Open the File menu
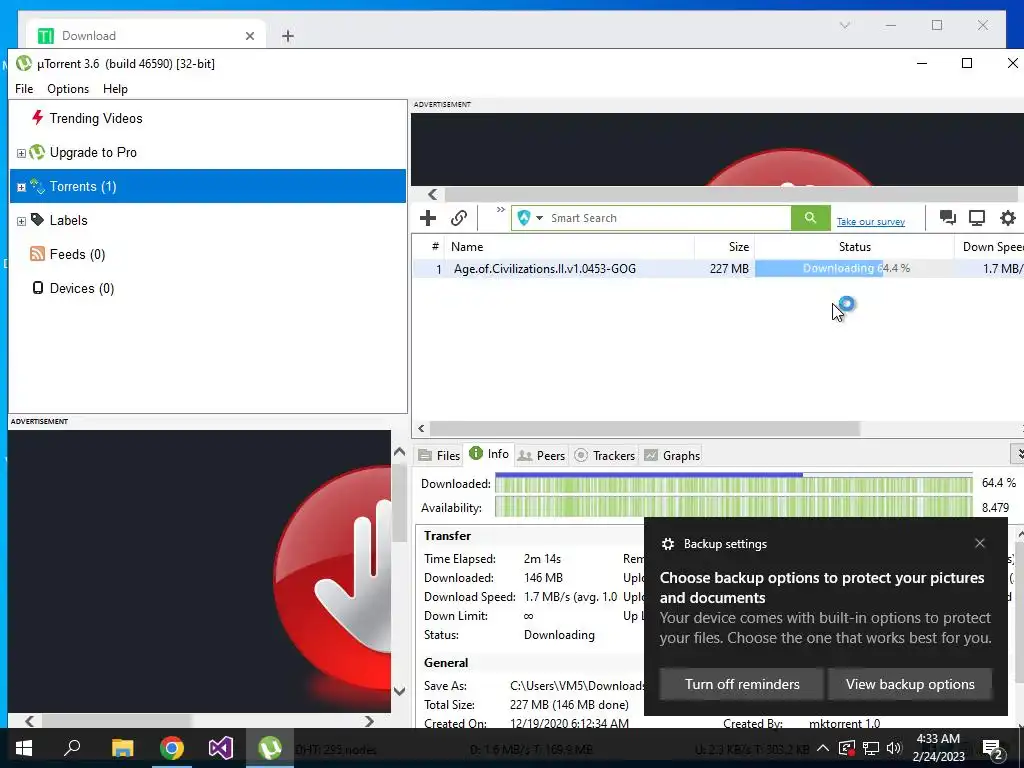Image resolution: width=1024 pixels, height=768 pixels. coord(24,89)
